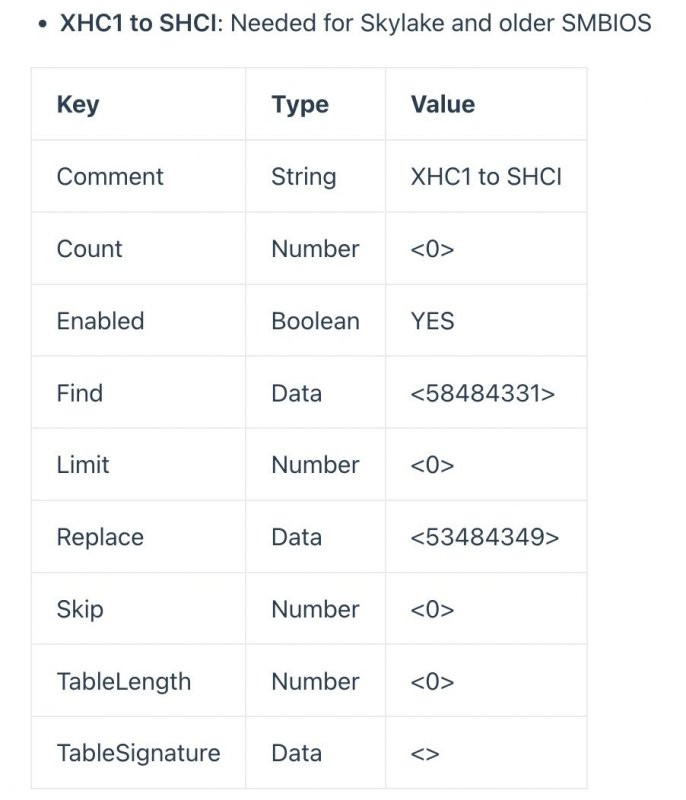Click the 'Skip' key cell
Image resolution: width=686 pixels, height=800 pixels.
pyautogui.click(x=80, y=609)
